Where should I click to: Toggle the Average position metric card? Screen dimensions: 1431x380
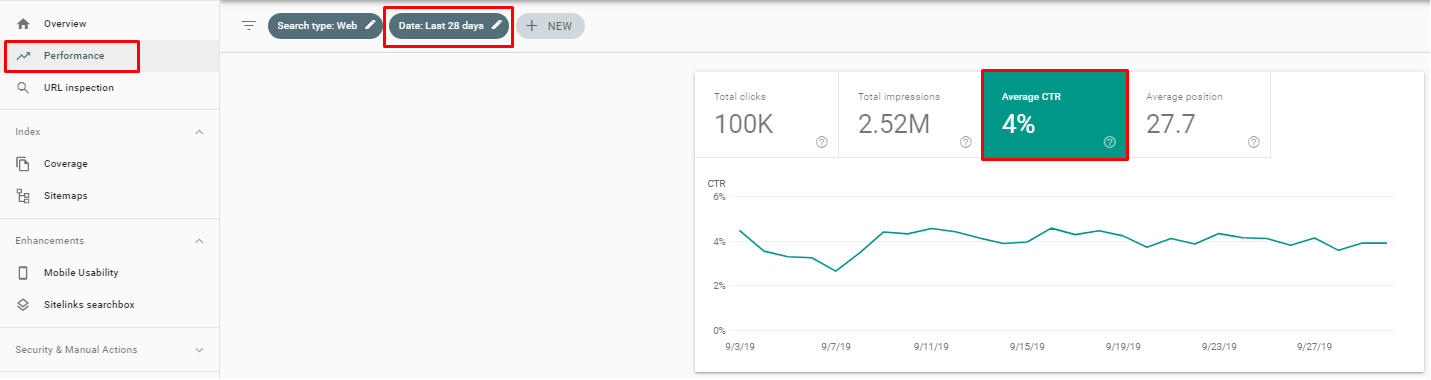pos(1199,115)
